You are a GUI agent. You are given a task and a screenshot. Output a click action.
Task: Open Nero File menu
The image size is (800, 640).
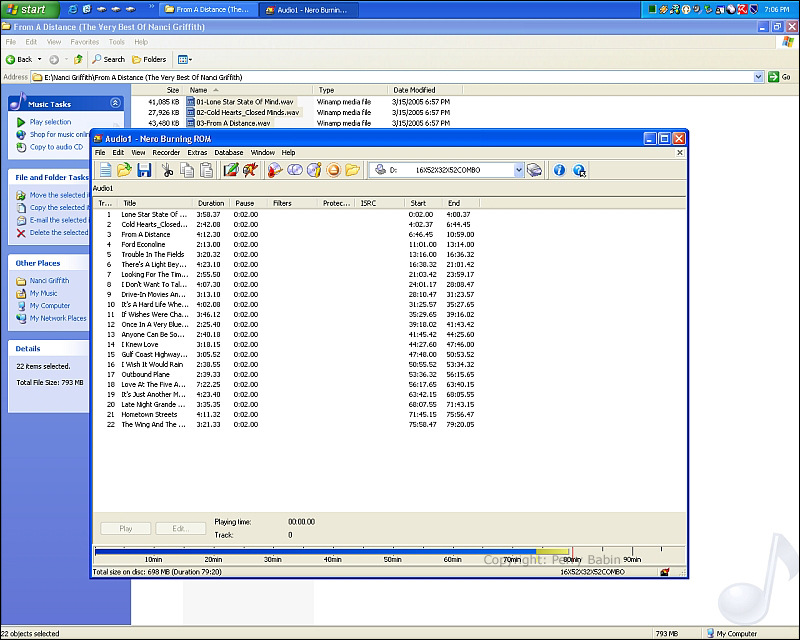click(x=100, y=153)
